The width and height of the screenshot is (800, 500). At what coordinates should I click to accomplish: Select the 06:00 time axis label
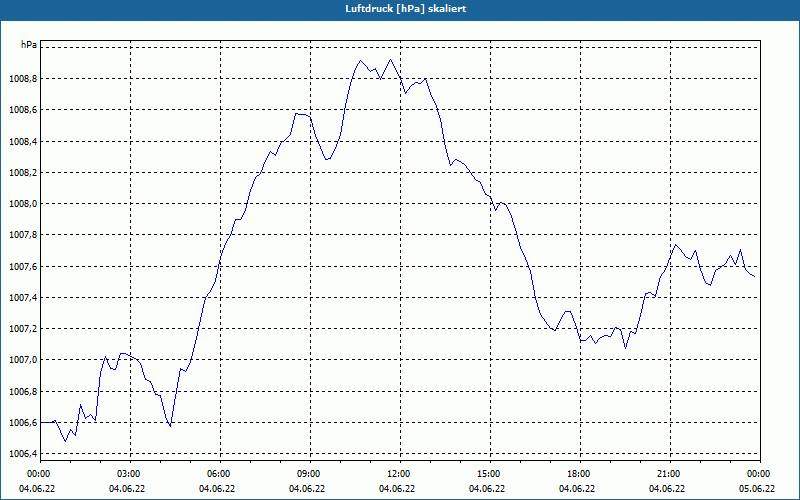[219, 474]
